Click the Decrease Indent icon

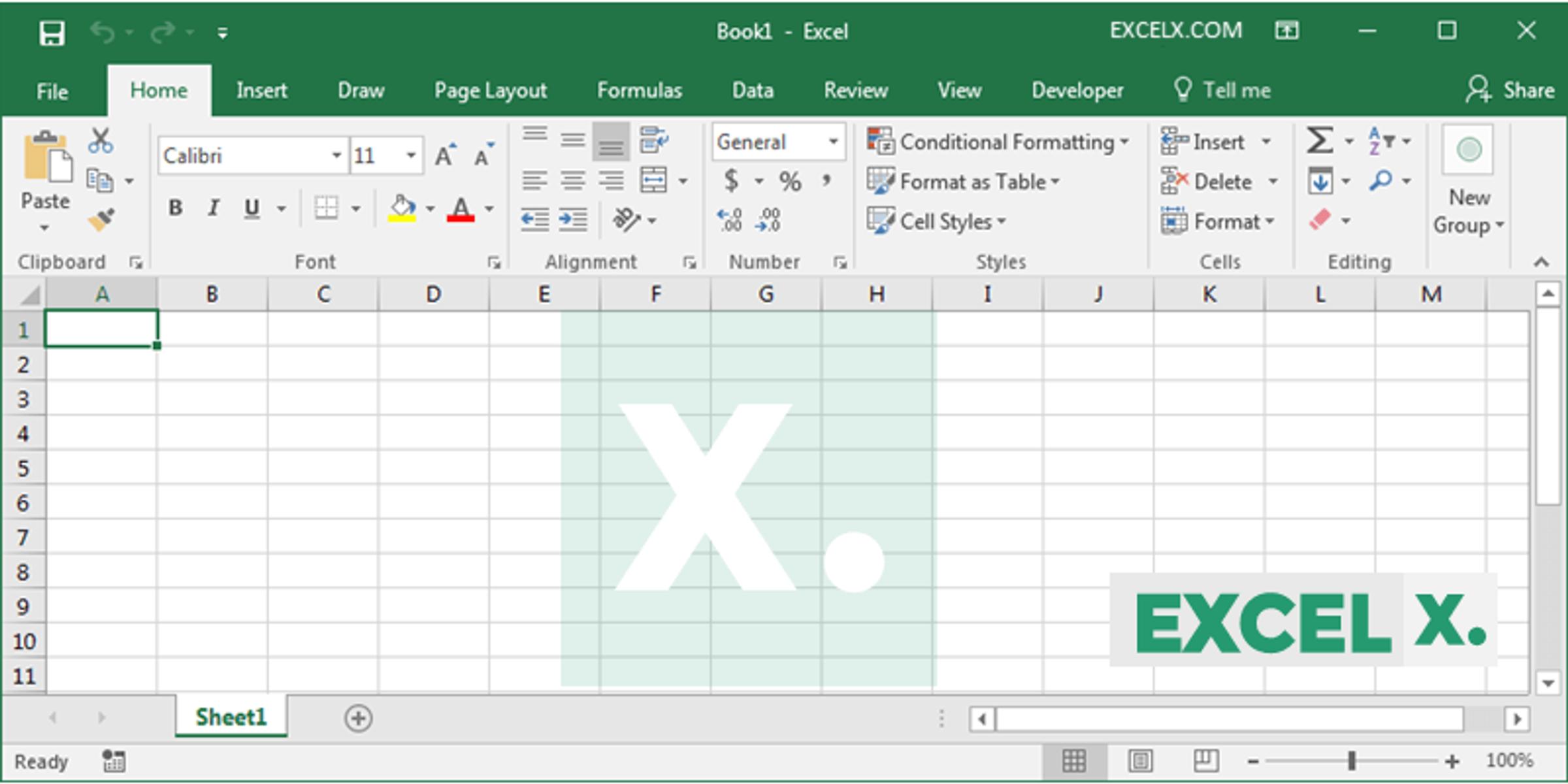click(535, 220)
